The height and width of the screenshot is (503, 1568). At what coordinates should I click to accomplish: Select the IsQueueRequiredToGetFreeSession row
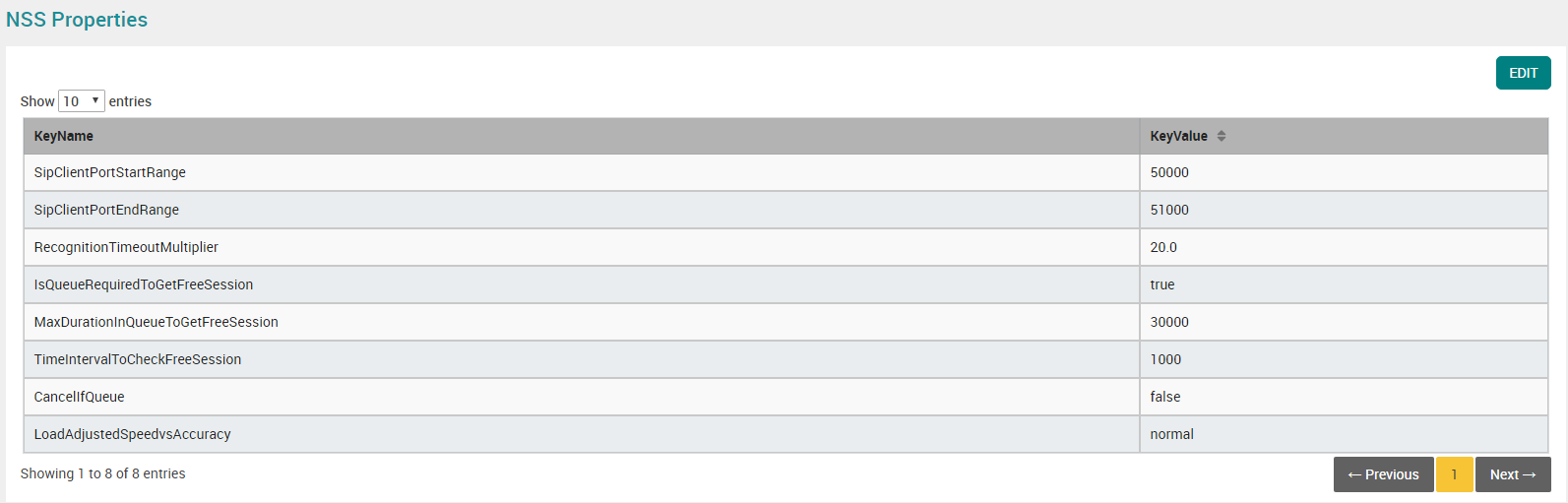(x=785, y=284)
